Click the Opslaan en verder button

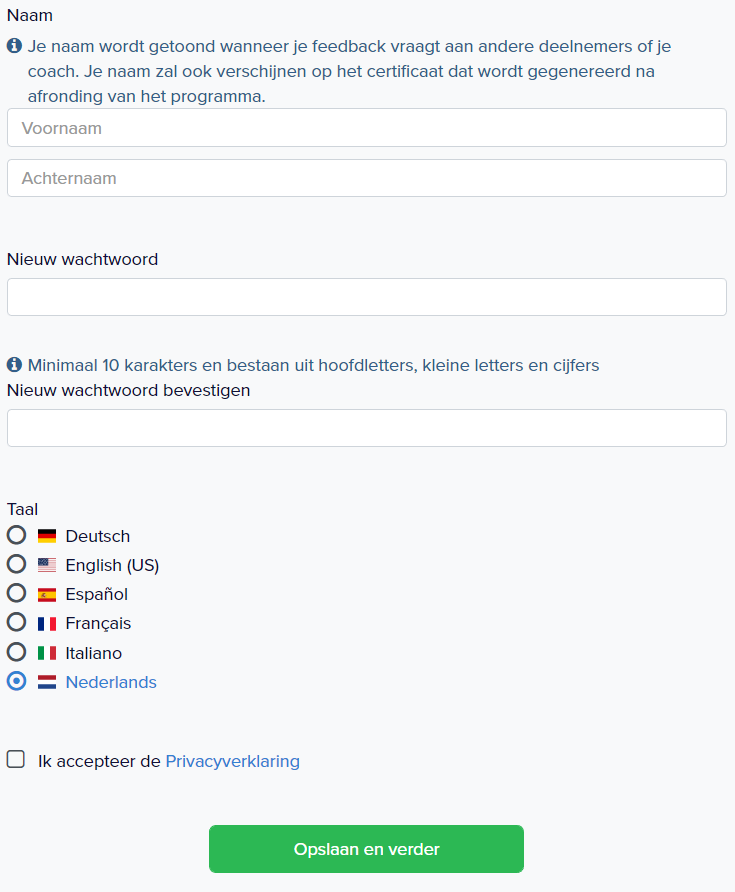366,849
